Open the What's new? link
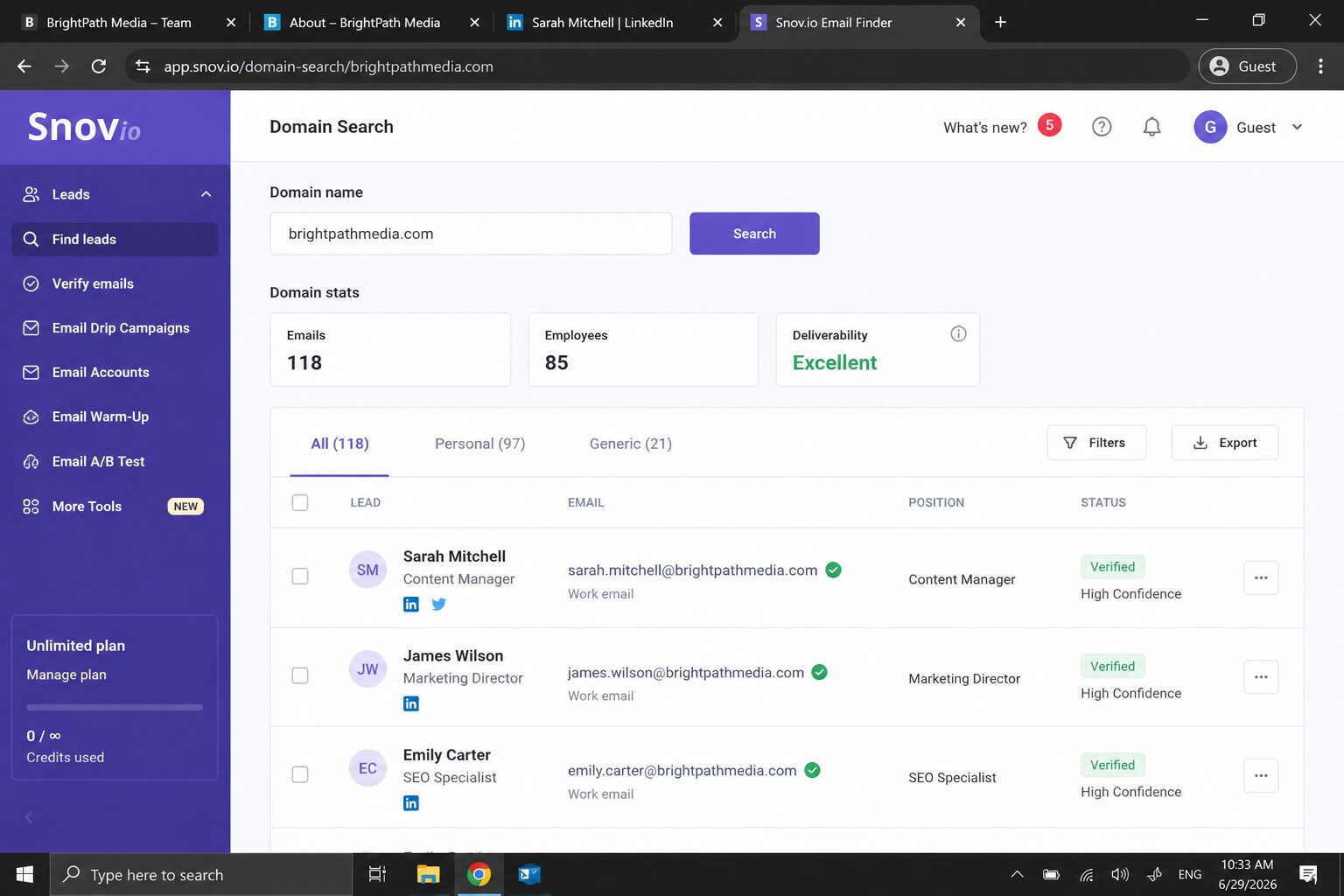Image resolution: width=1344 pixels, height=896 pixels. coord(985,128)
